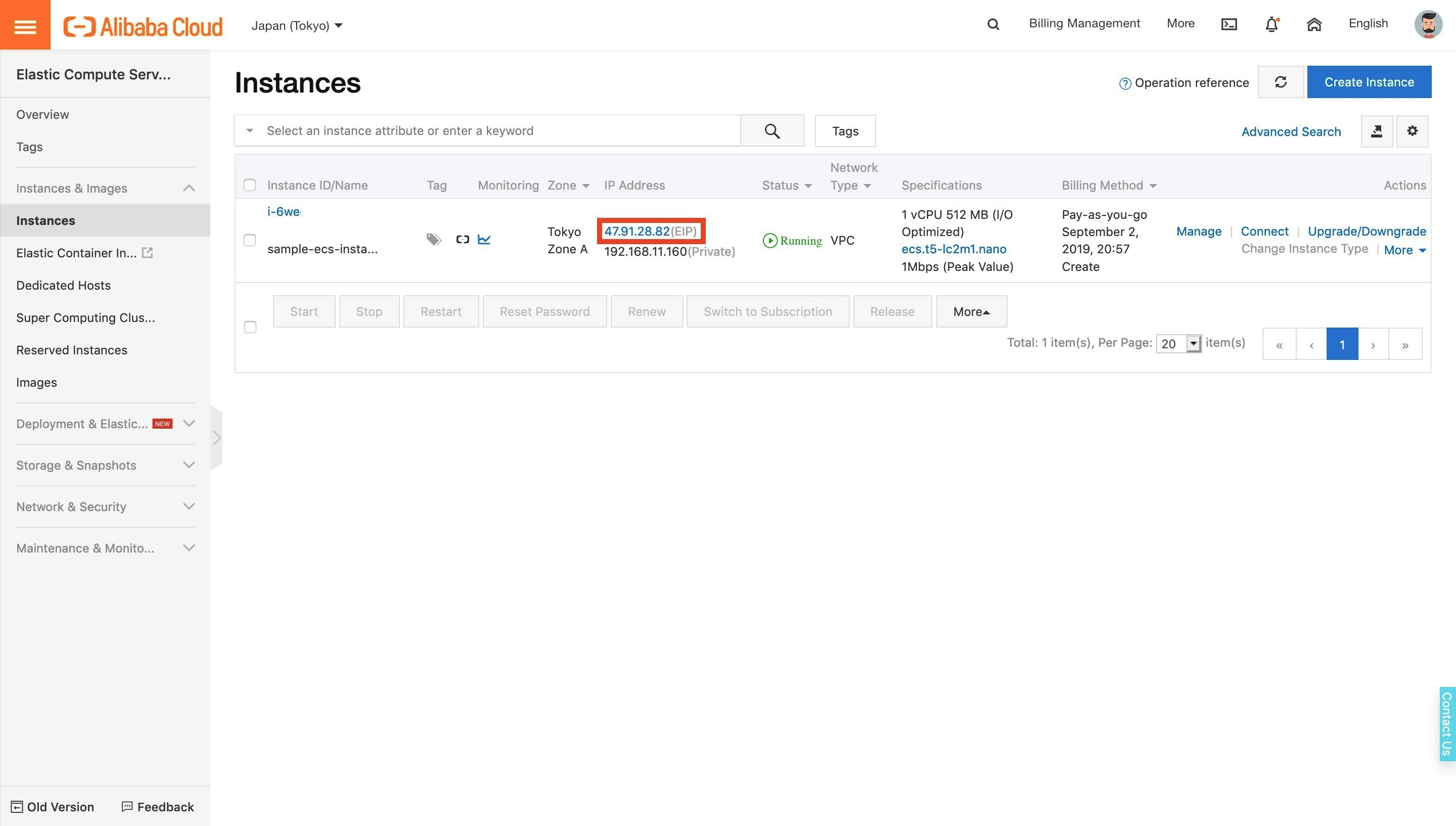Click the Manage link for instance

coord(1199,232)
